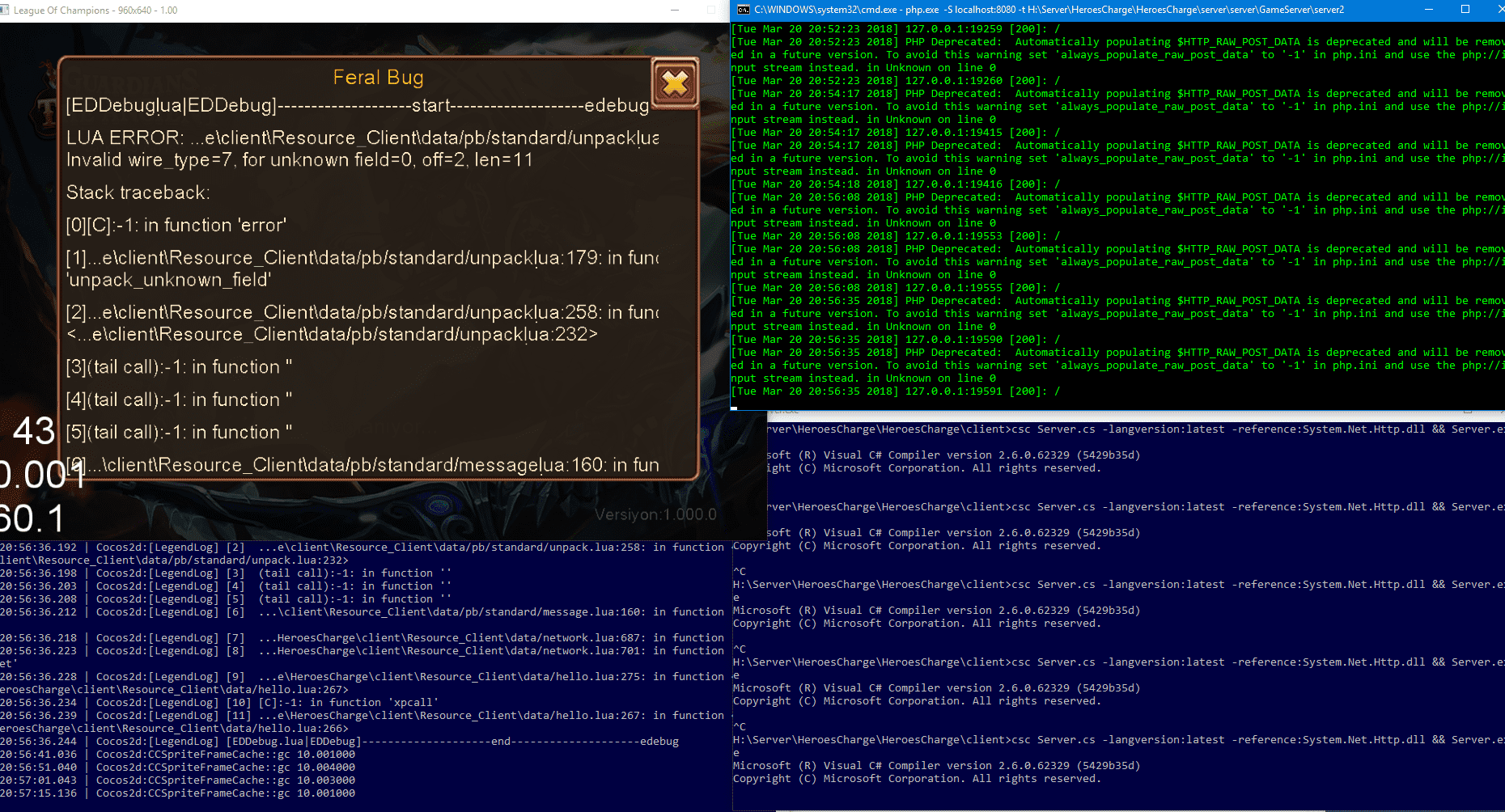Click PHP log line 127.0.0.1:19553 [200]
1505x812 pixels.
point(896,236)
